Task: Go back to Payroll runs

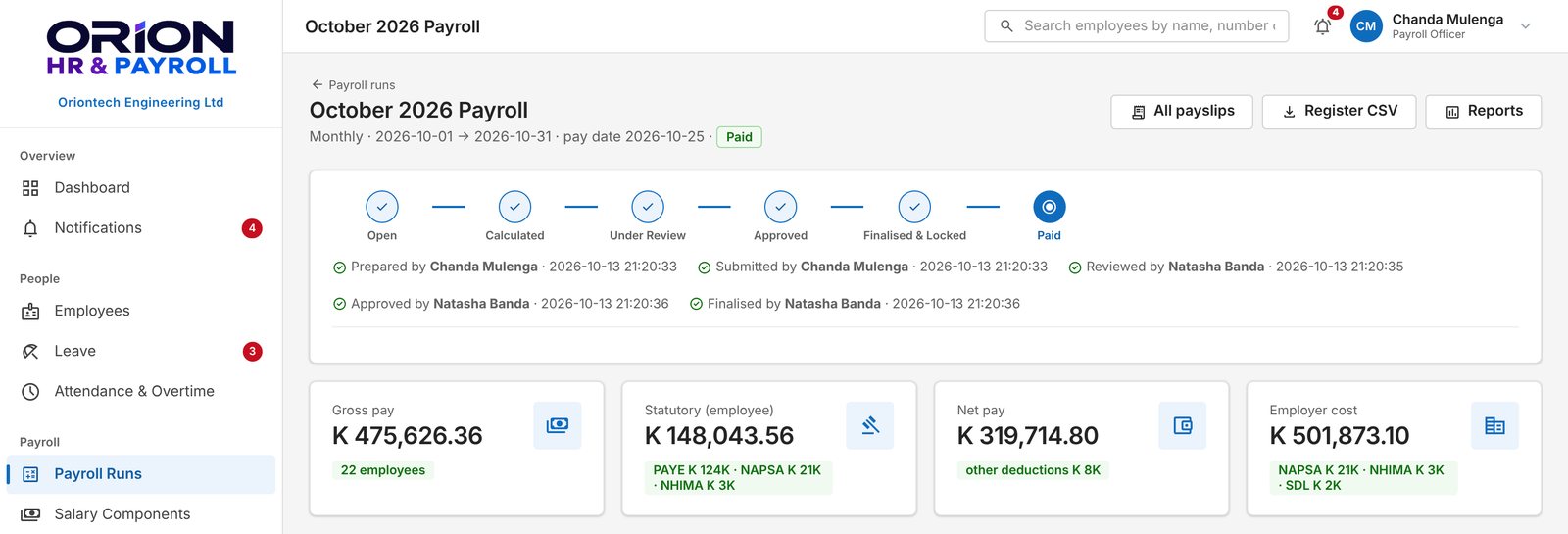Action: 354,85
